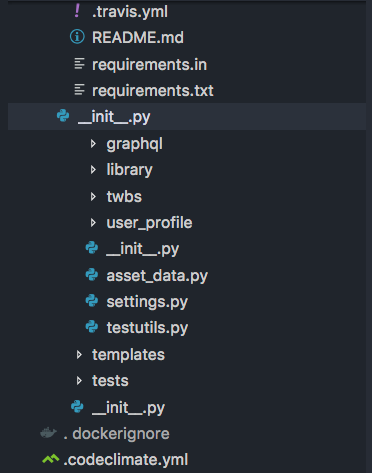372x473 pixels.
Task: Open README.md in the file tree
Action: pyautogui.click(x=138, y=37)
